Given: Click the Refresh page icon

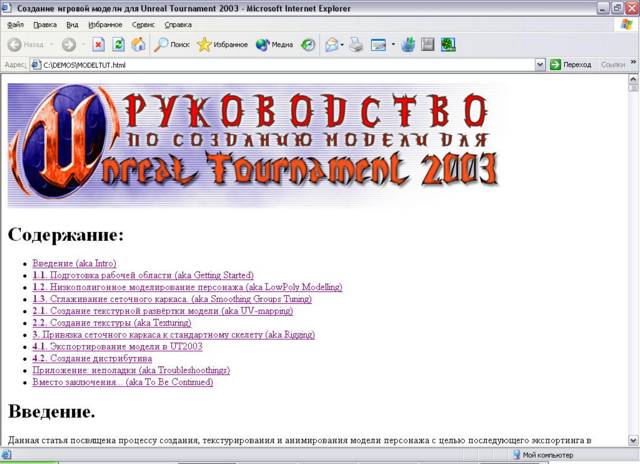Looking at the screenshot, I should point(118,44).
